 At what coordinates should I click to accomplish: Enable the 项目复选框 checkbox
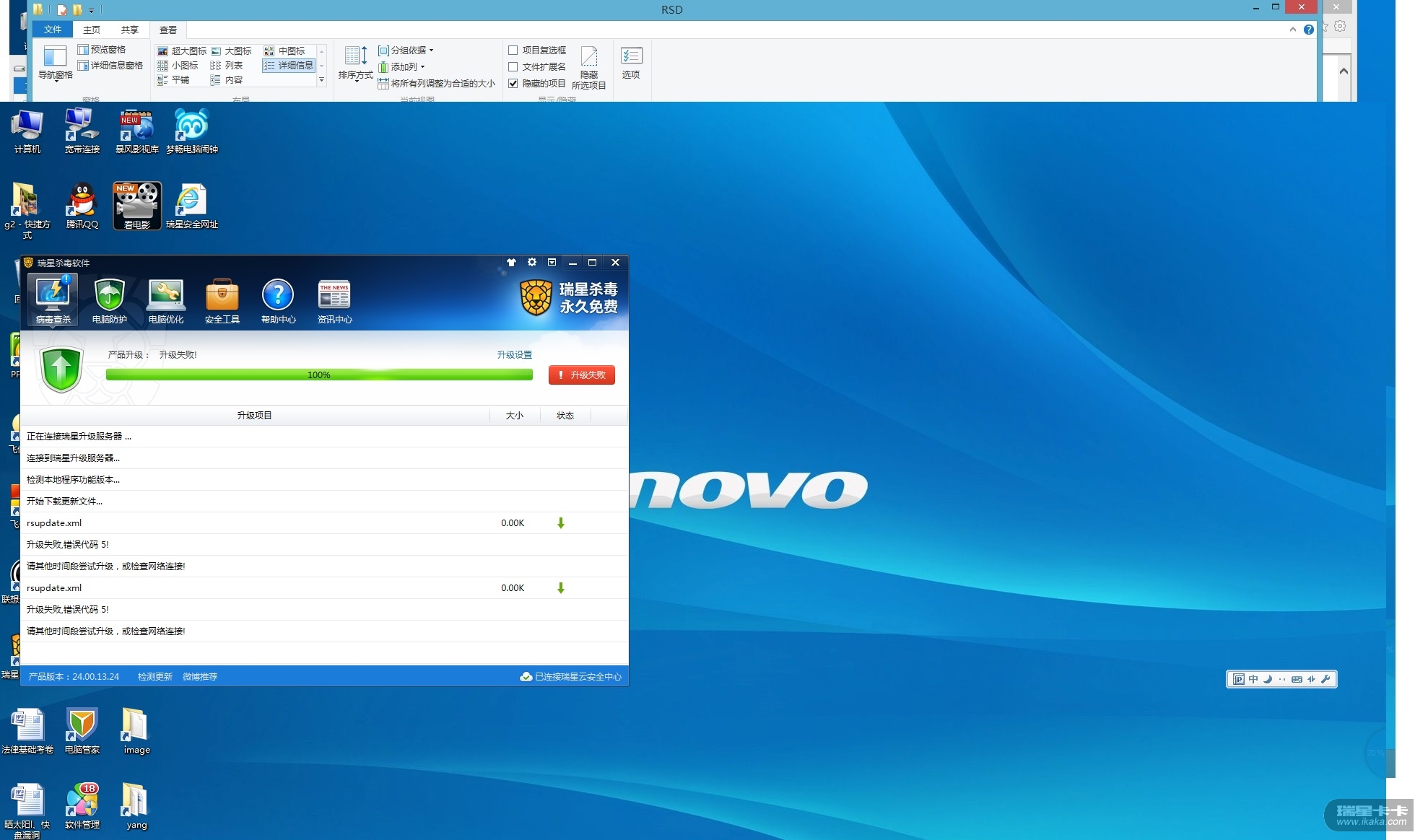[x=513, y=51]
